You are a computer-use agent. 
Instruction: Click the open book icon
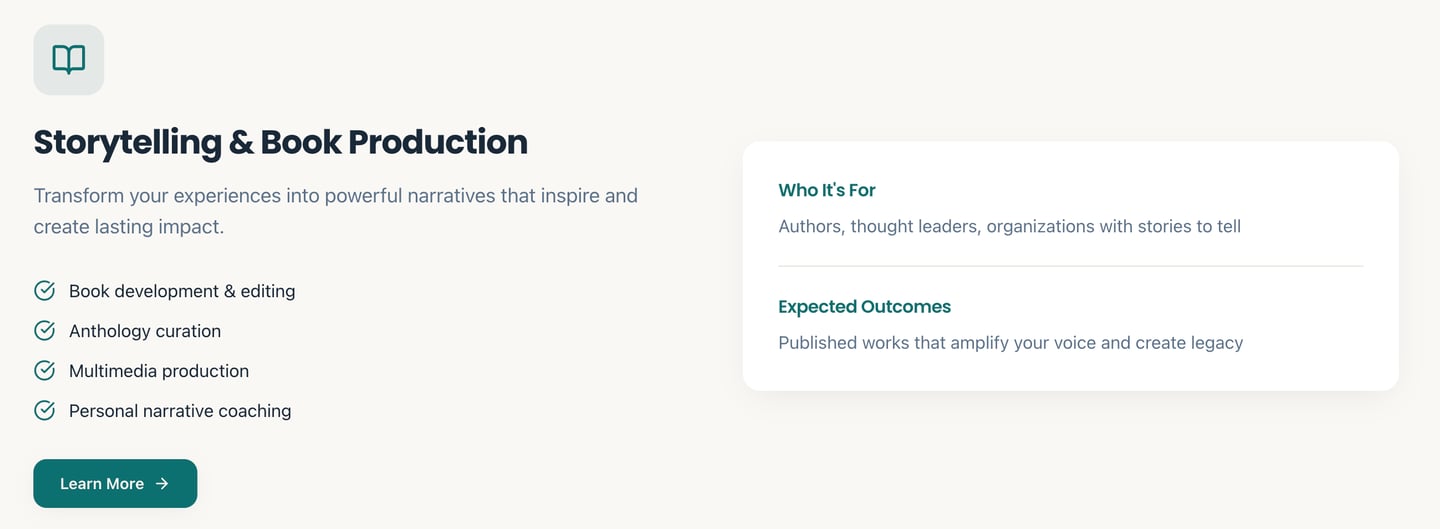68,60
